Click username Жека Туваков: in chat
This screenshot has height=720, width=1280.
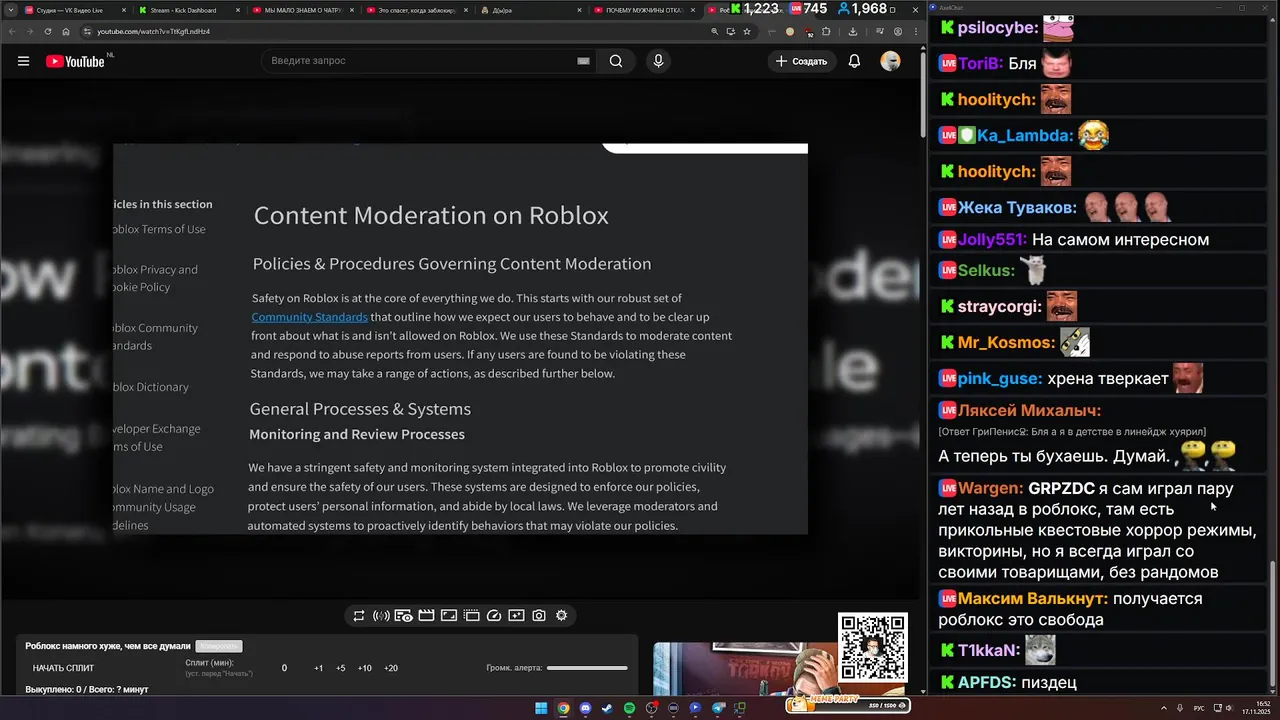tap(1017, 207)
